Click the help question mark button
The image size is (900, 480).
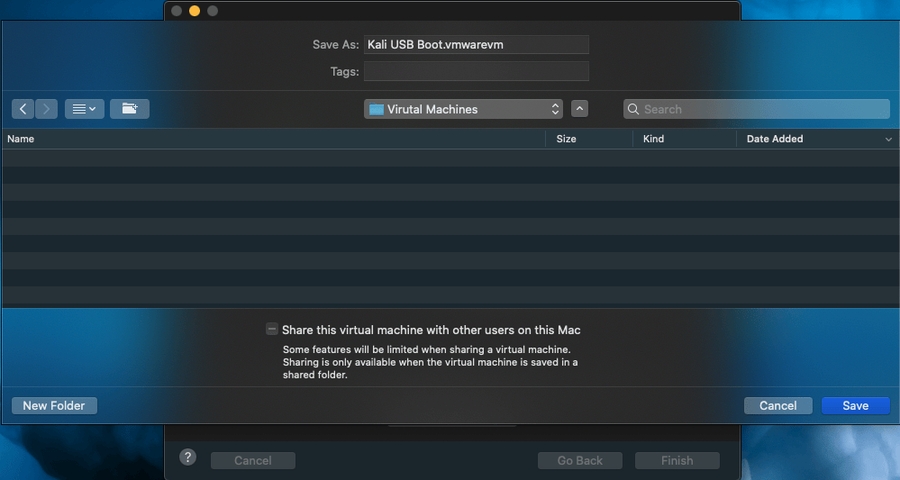tap(188, 457)
